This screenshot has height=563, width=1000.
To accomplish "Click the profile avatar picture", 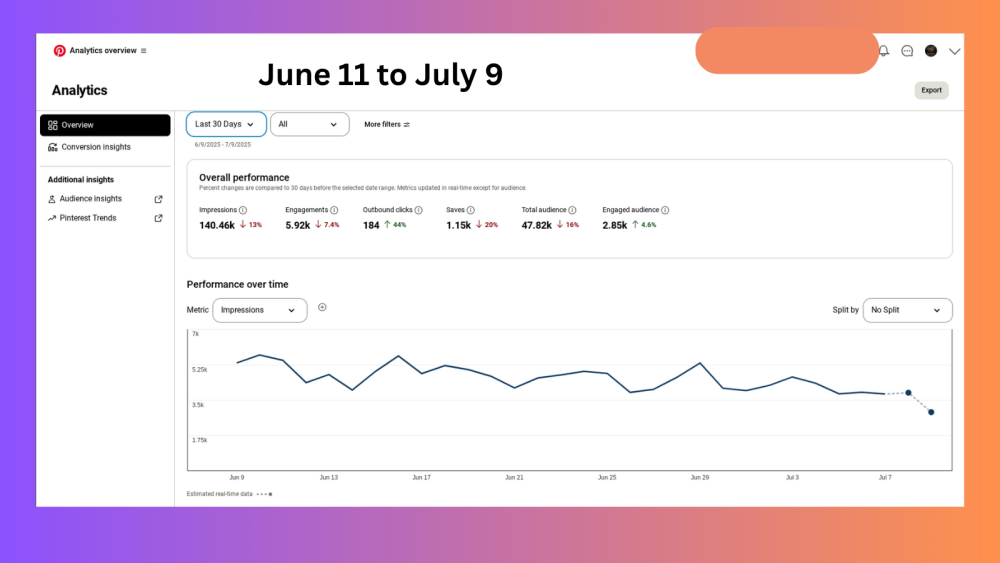I will coord(931,51).
